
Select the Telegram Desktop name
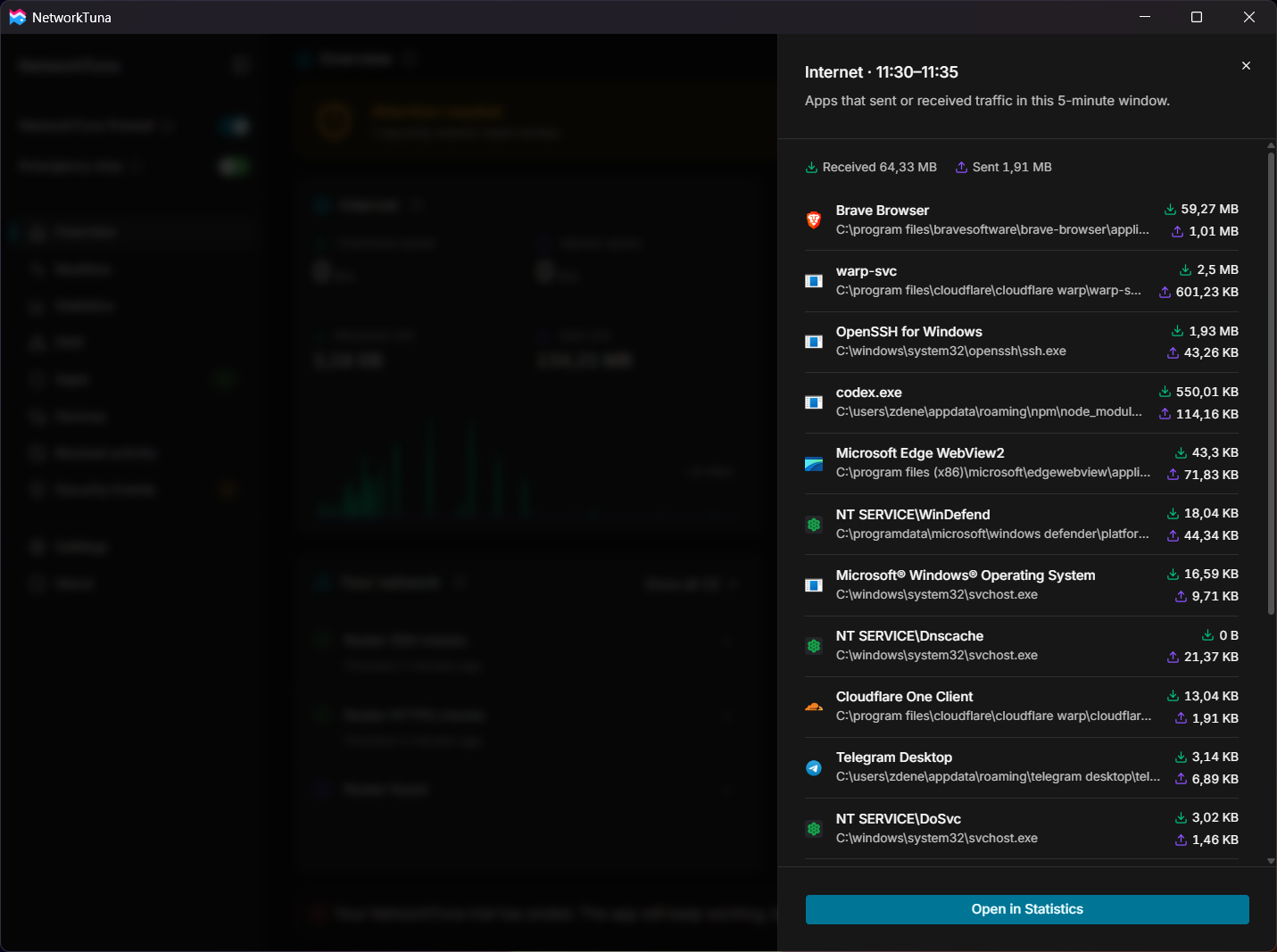894,757
